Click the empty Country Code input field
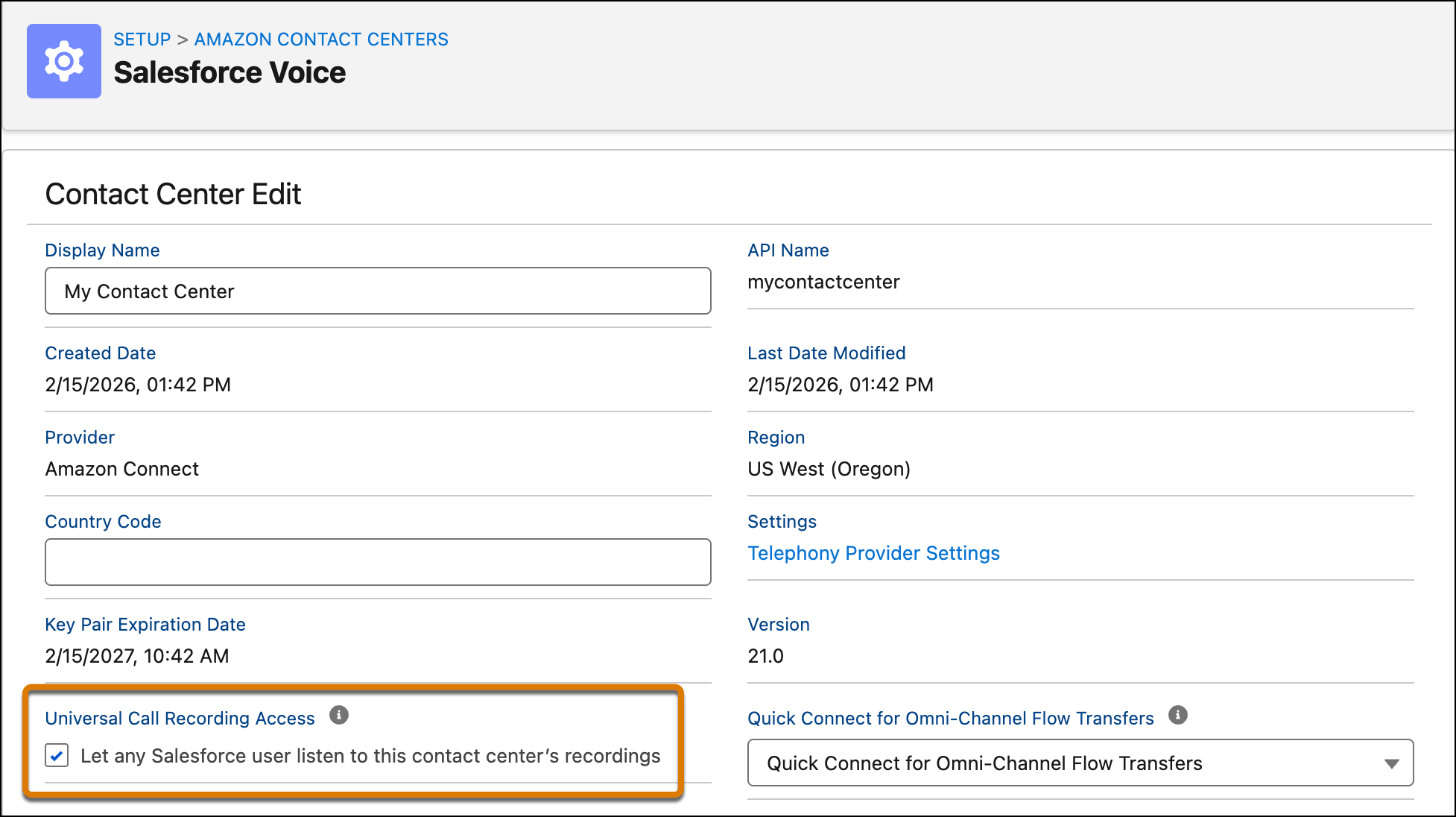 (378, 562)
